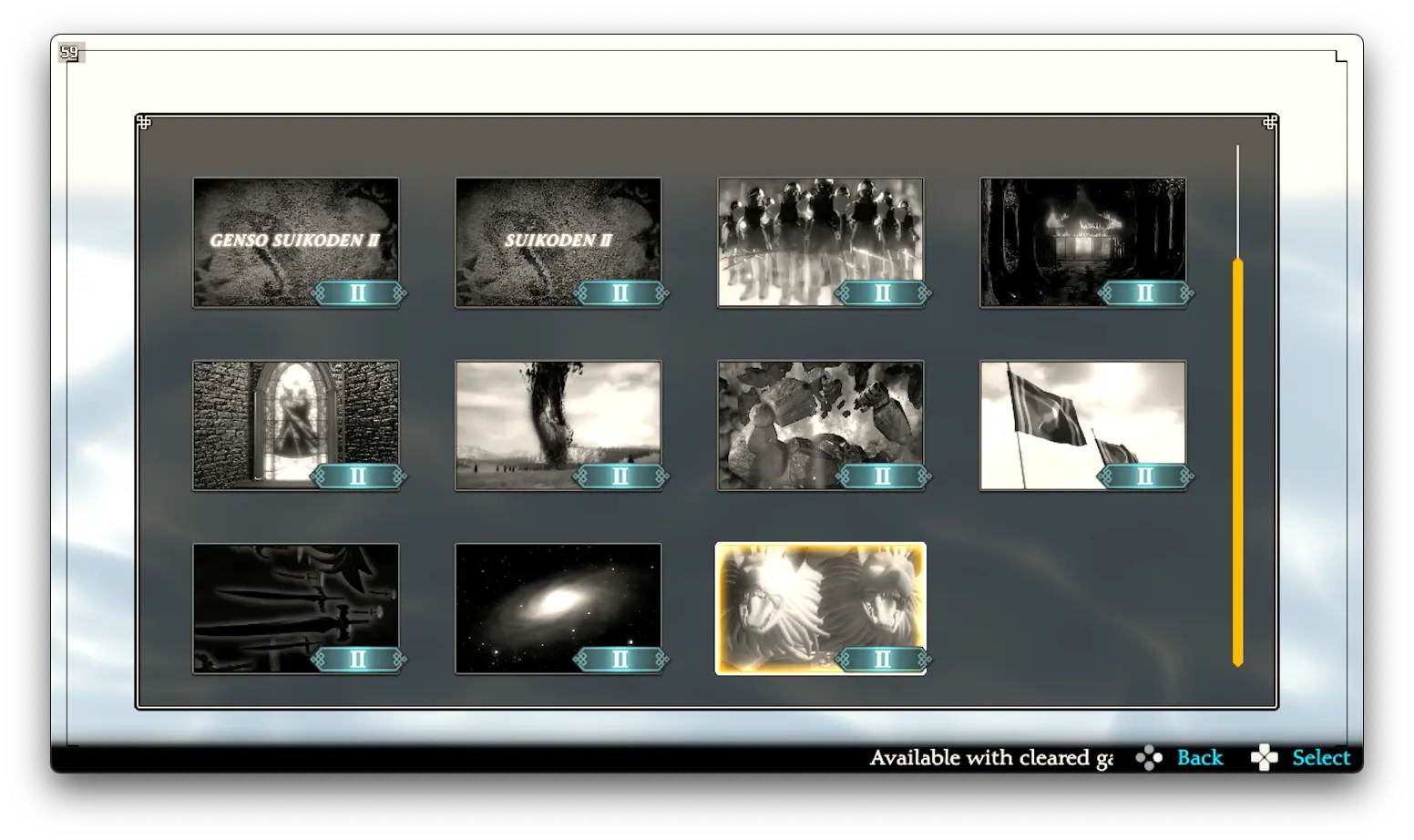Click the II badge on the soldiers thumbnail
This screenshot has height=840, width=1414.
[883, 292]
